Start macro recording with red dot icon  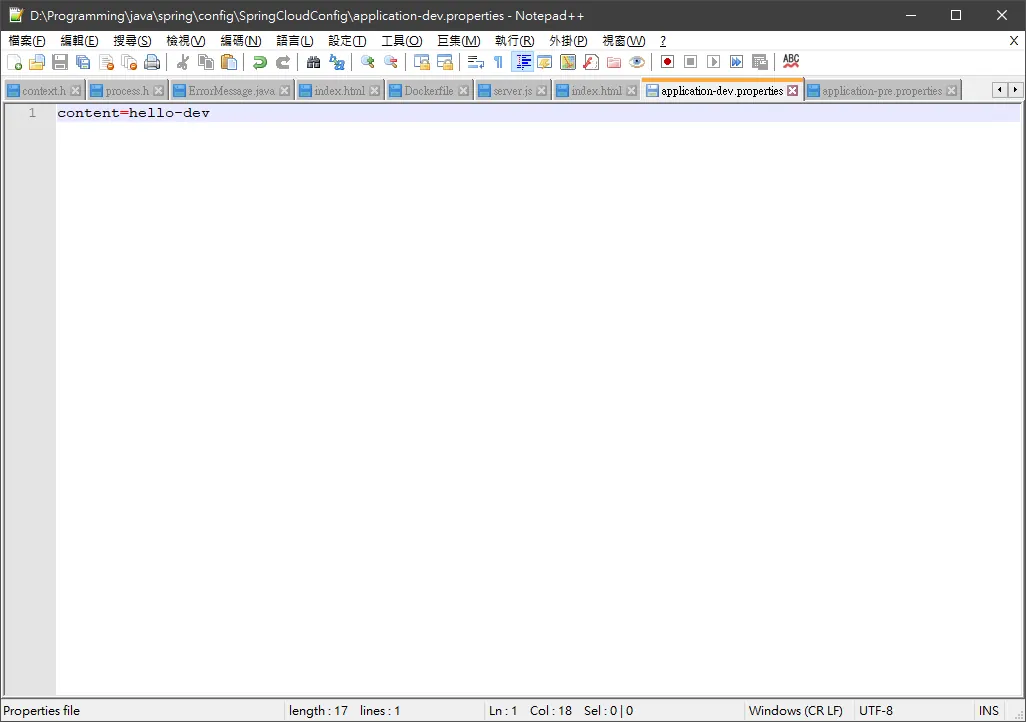667,62
